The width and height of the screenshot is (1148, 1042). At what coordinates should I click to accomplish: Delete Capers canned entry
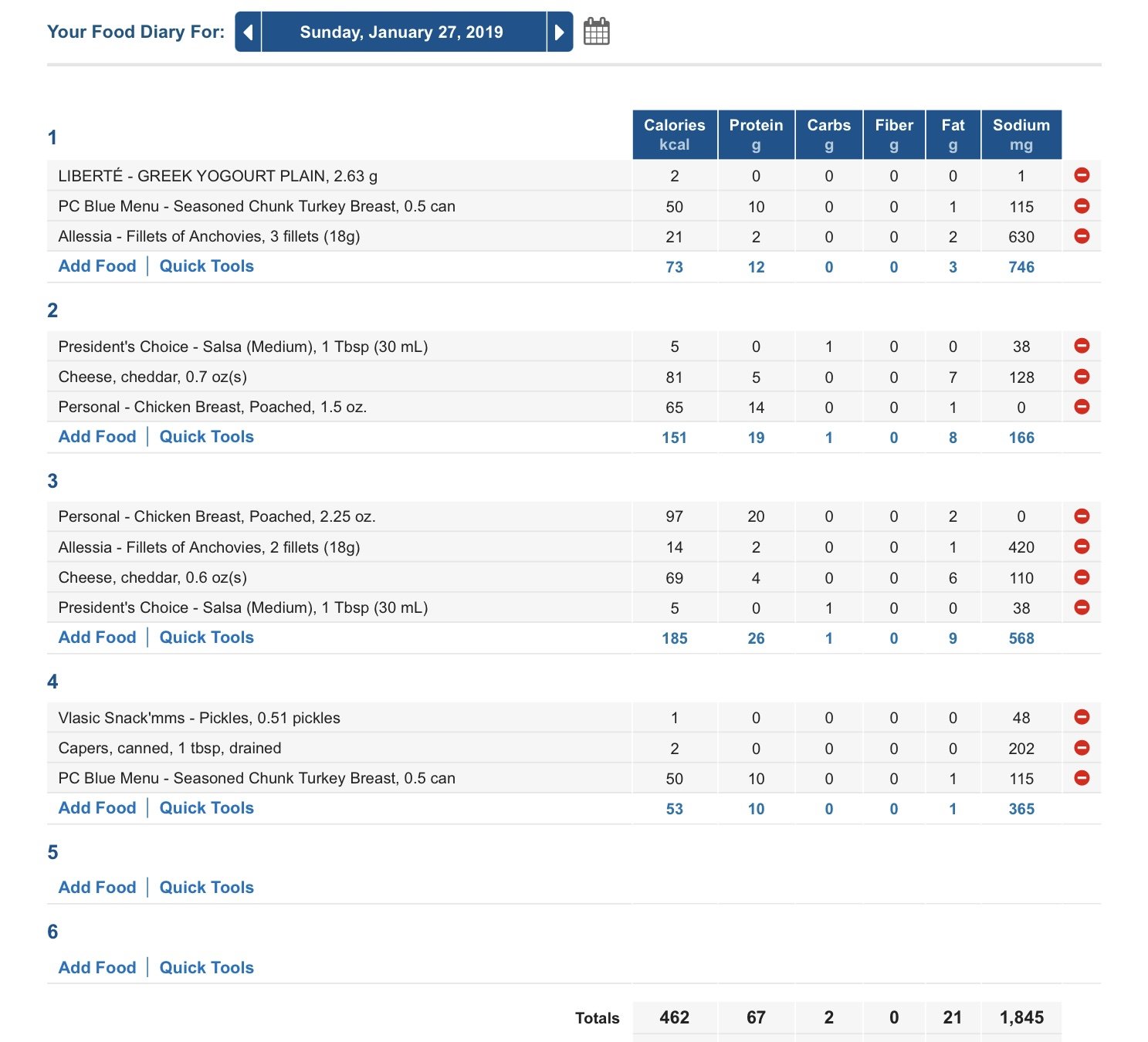click(1082, 748)
